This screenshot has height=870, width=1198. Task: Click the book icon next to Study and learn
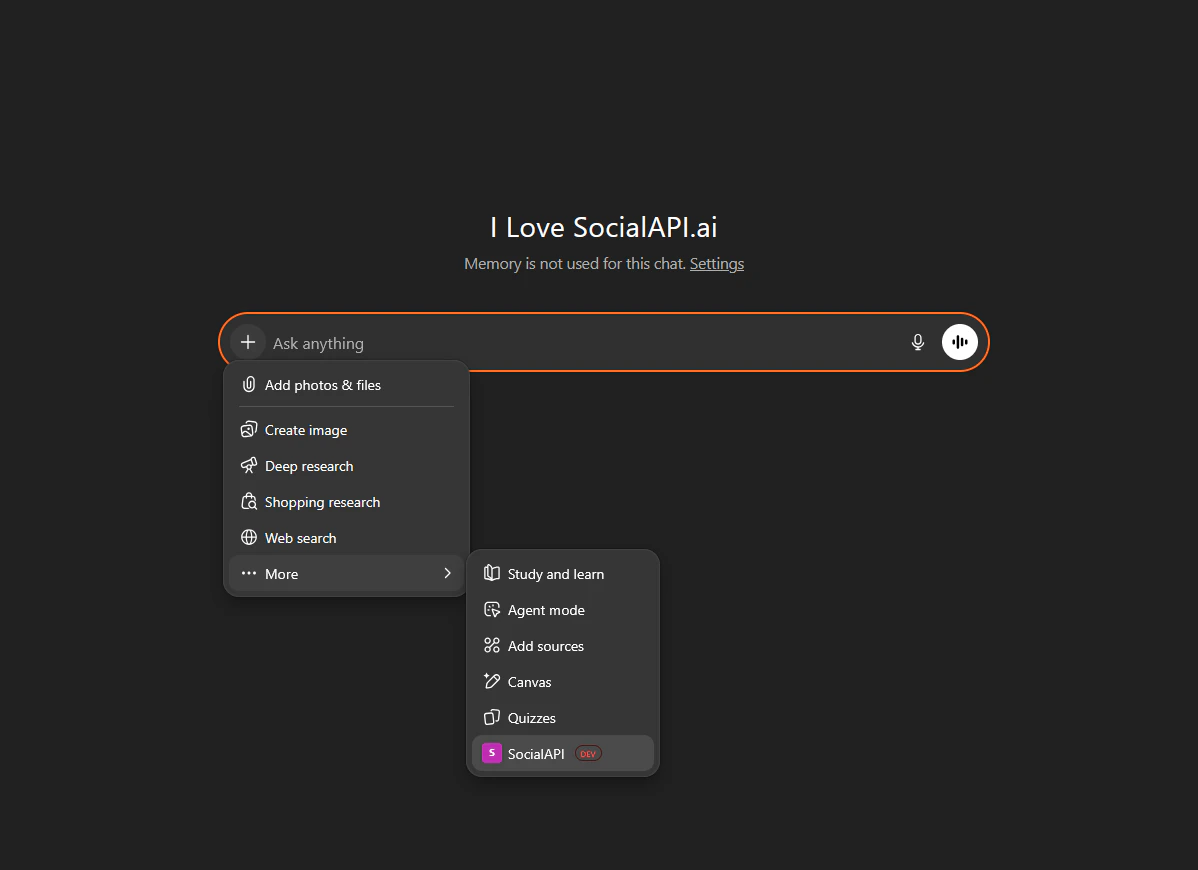(x=491, y=573)
